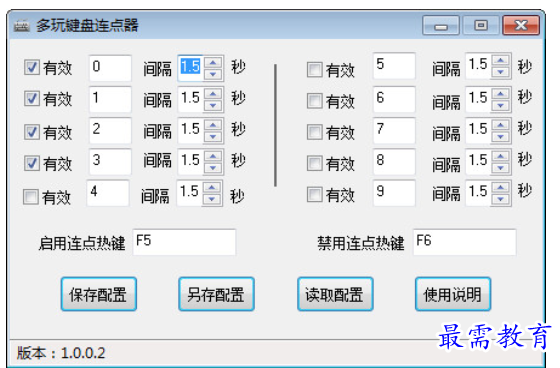Decrease interval for key 9 with down arrow

501,199
